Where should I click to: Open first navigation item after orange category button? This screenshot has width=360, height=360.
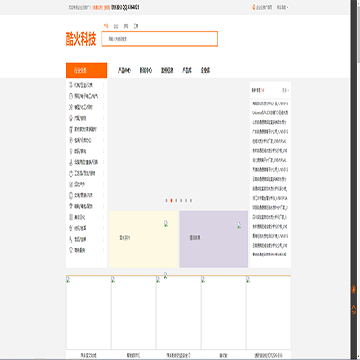coord(124,70)
